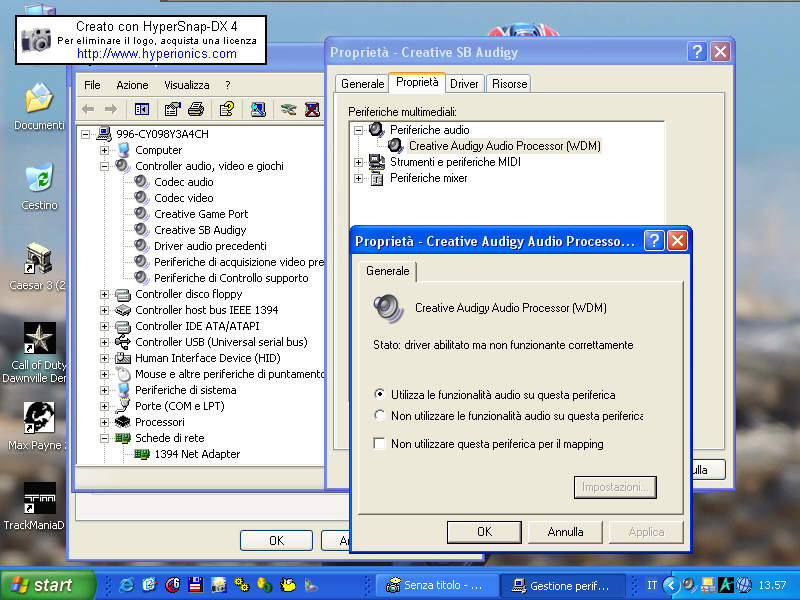Click the large speaker icon in Audio Processor dialog
This screenshot has height=600, width=800.
[x=388, y=308]
